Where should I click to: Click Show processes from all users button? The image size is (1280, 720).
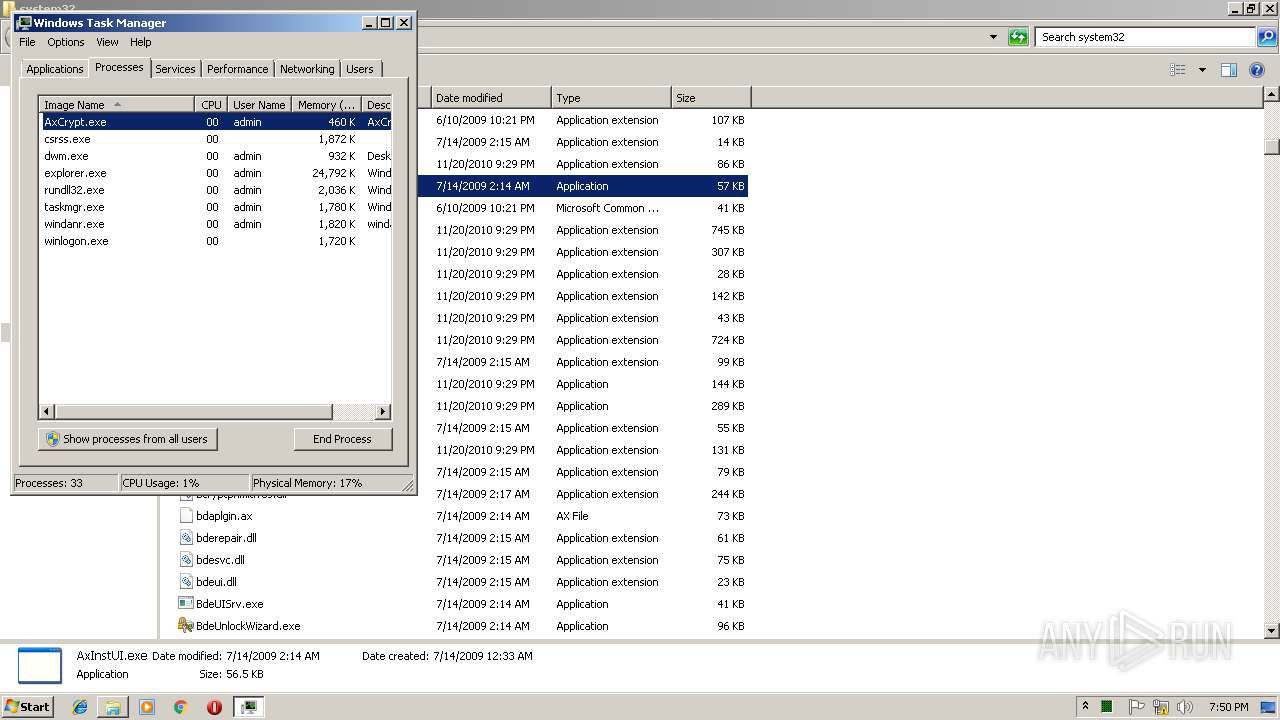[127, 439]
